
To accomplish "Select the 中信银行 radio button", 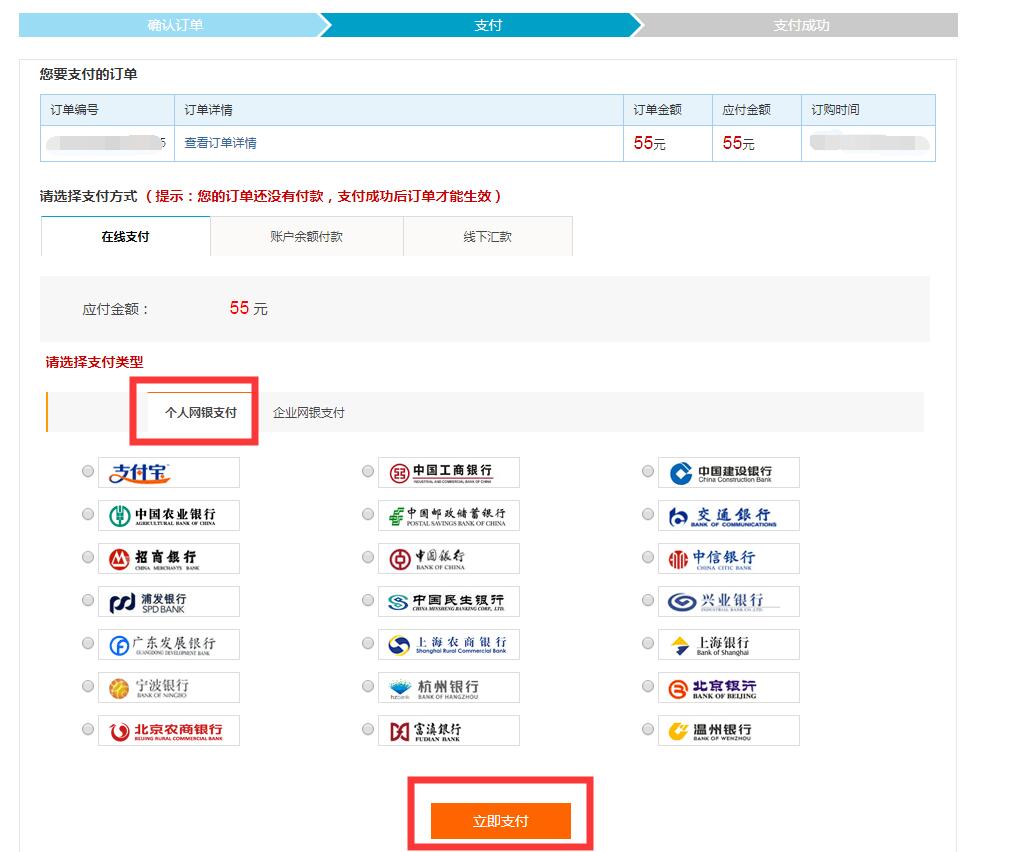I will 648,558.
